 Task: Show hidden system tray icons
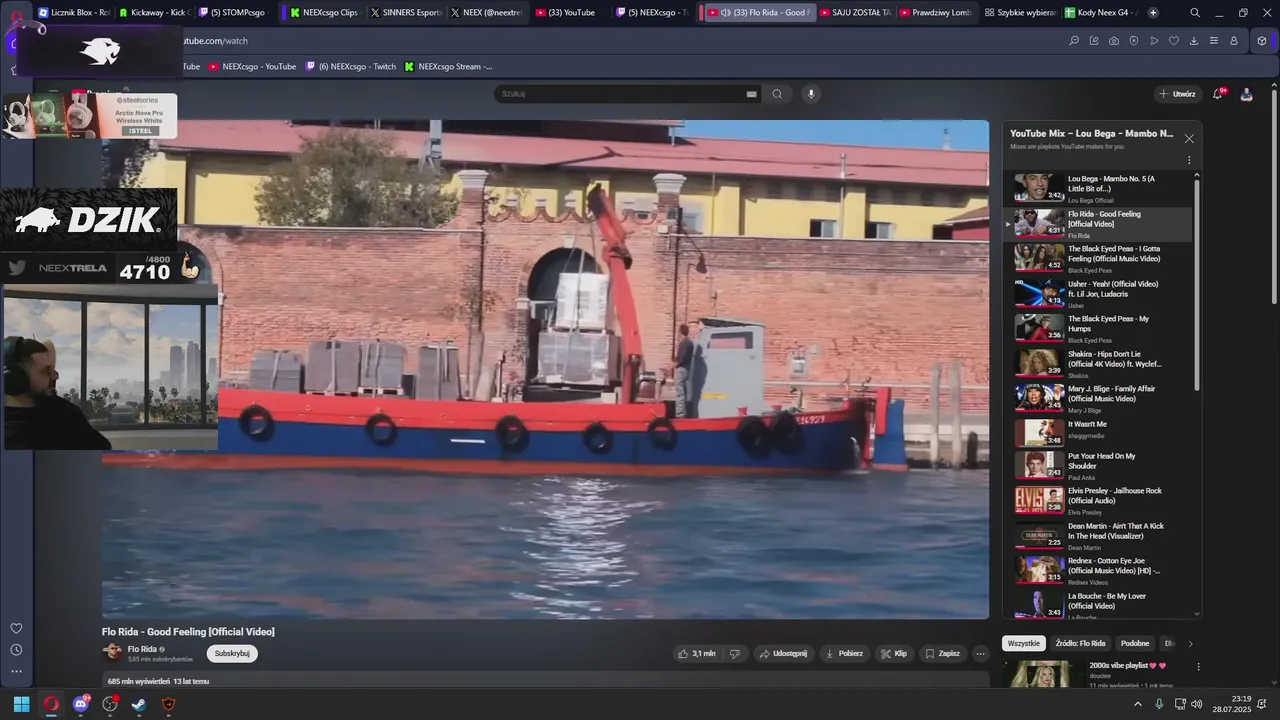pos(1137,704)
